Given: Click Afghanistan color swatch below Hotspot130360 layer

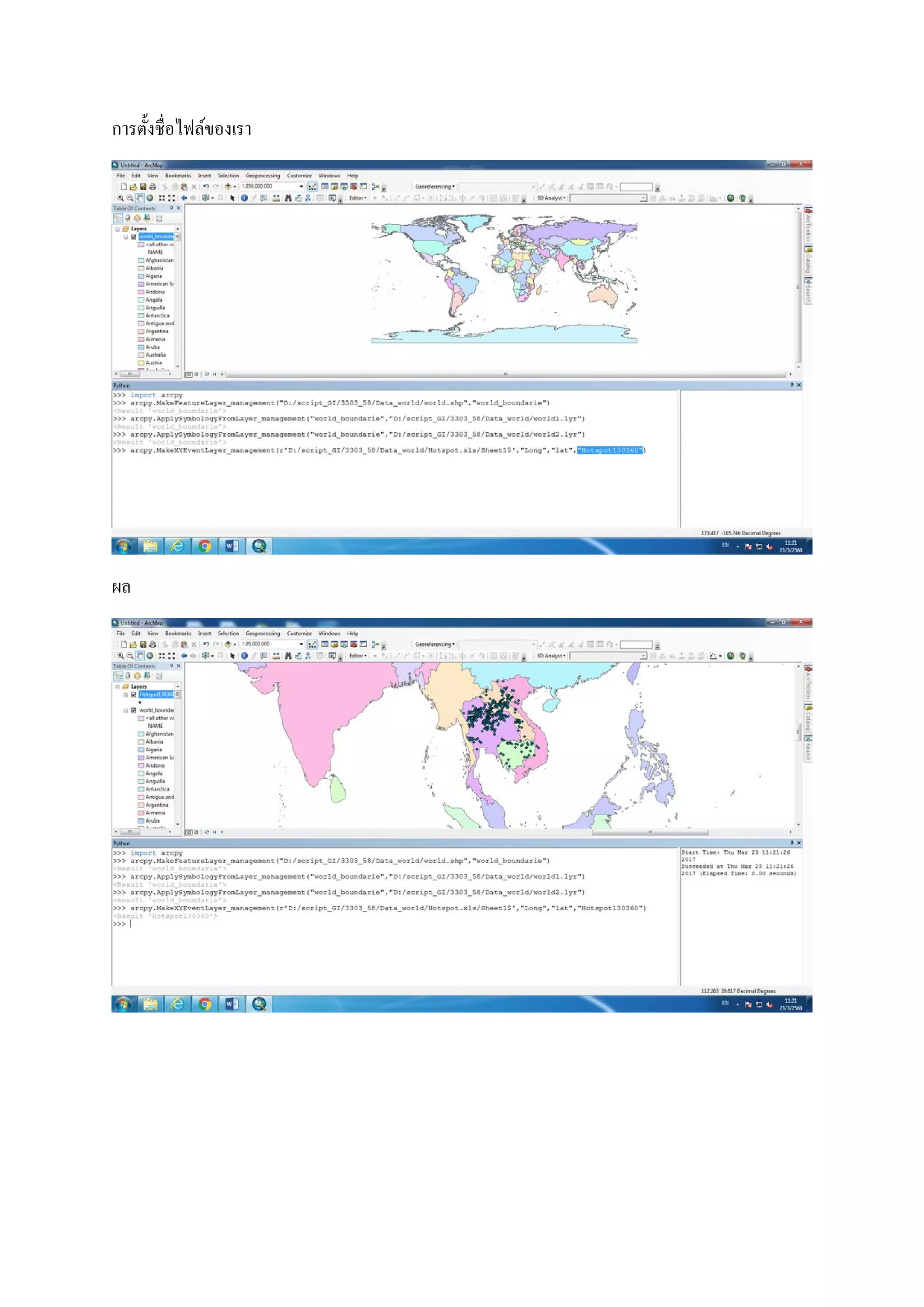Looking at the screenshot, I should [141, 734].
